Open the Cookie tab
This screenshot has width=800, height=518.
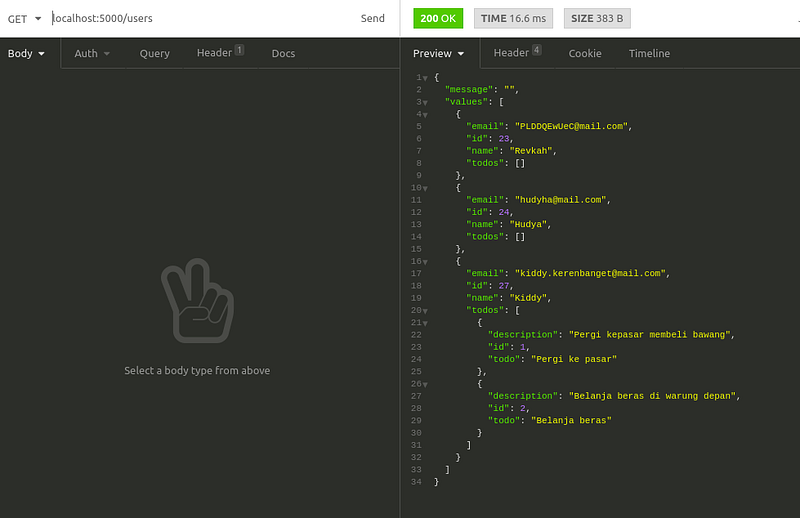585,54
